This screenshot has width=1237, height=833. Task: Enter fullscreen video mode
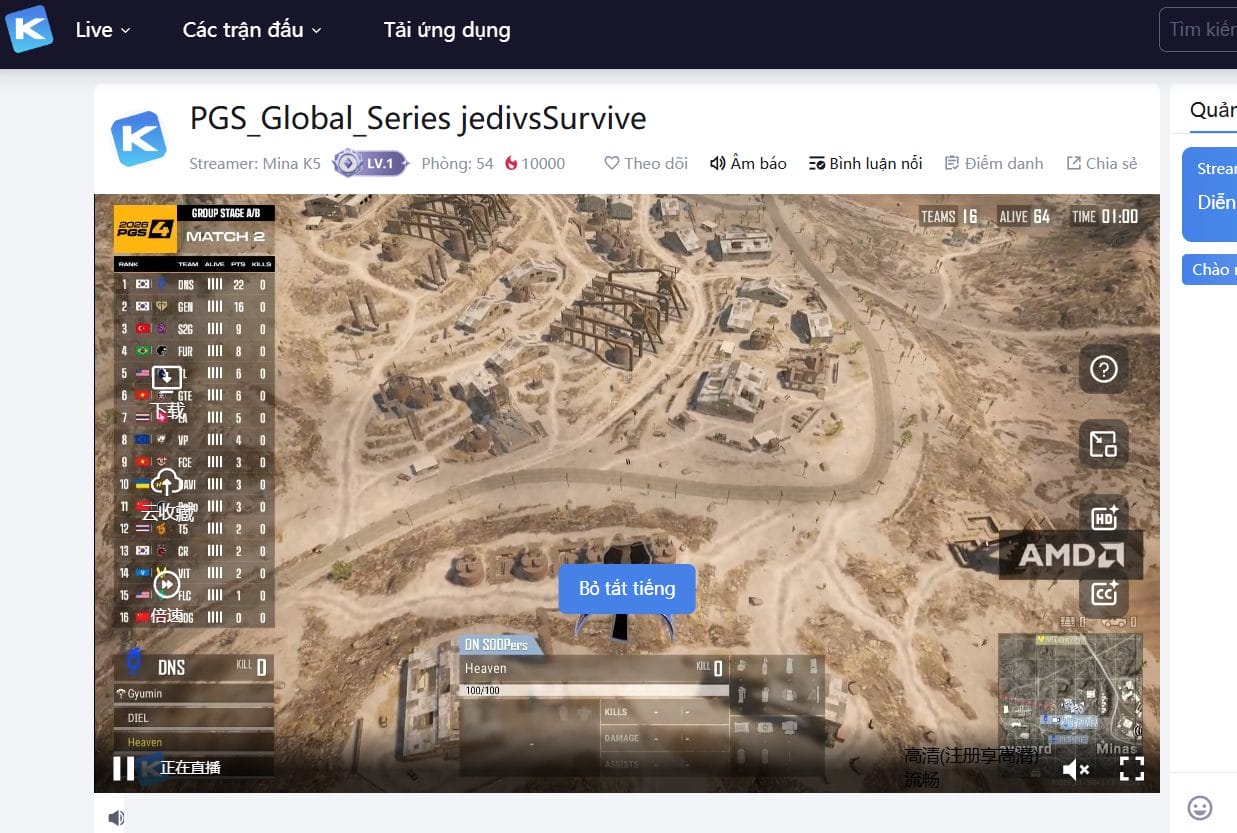tap(1131, 768)
